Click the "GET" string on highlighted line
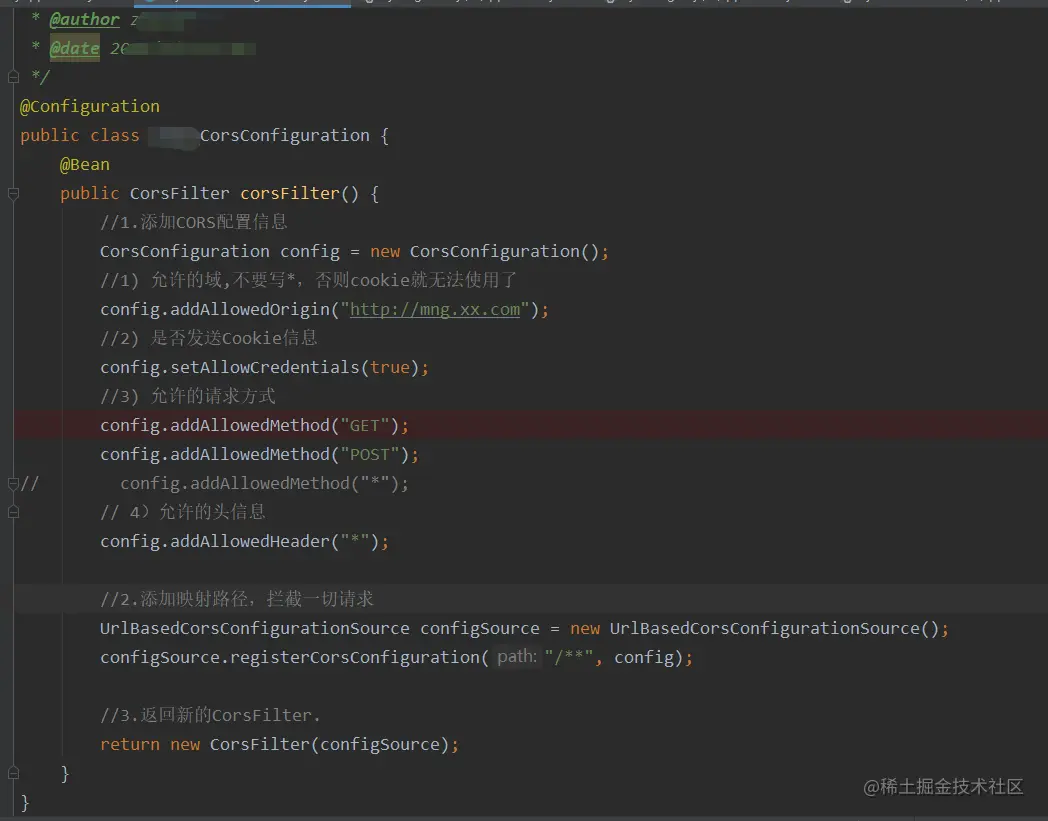Viewport: 1048px width, 821px height. (x=365, y=426)
